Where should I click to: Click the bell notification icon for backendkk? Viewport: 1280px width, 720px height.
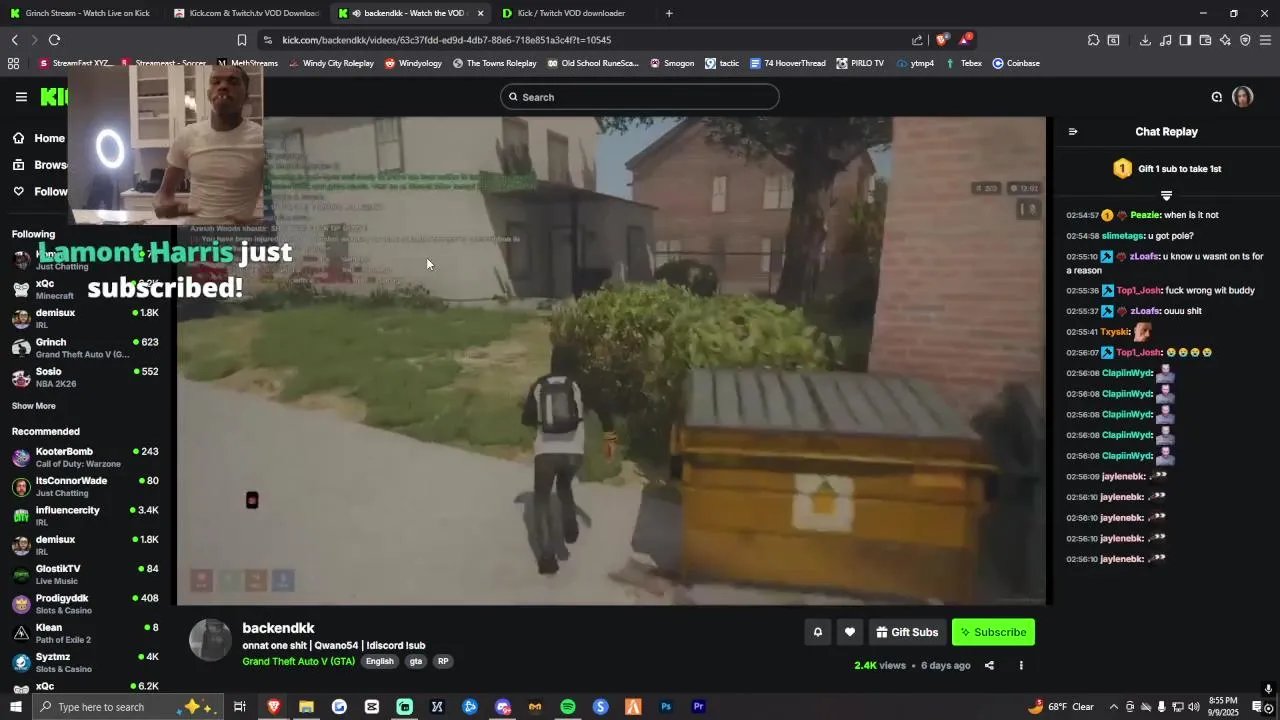[x=817, y=632]
